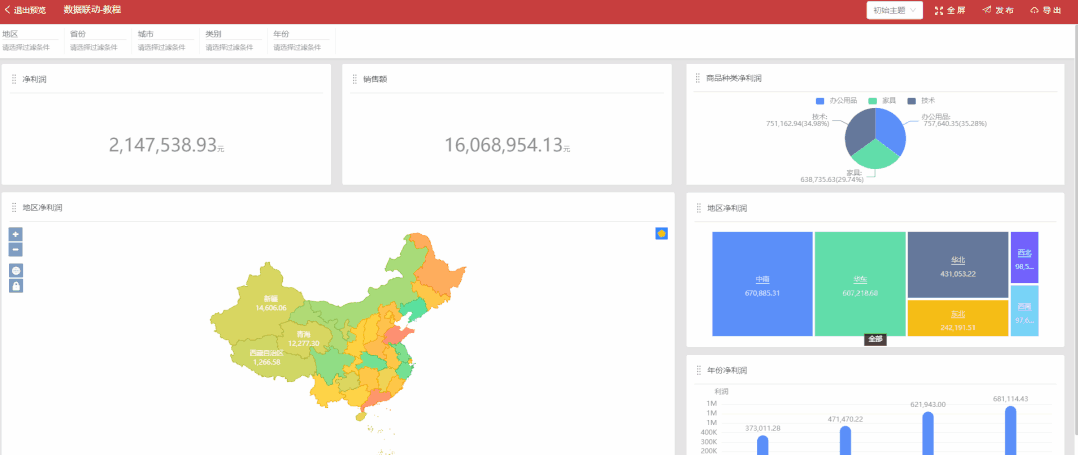Reset the map view with globe icon
Screen dimensions: 1078x455
[x=15, y=271]
